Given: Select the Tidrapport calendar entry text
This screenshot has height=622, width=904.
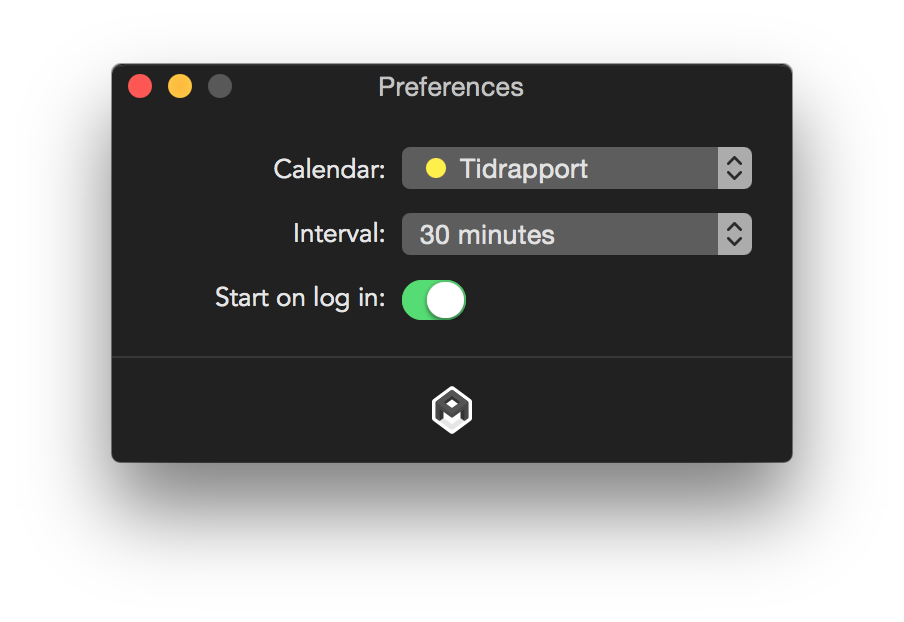Looking at the screenshot, I should coord(523,168).
